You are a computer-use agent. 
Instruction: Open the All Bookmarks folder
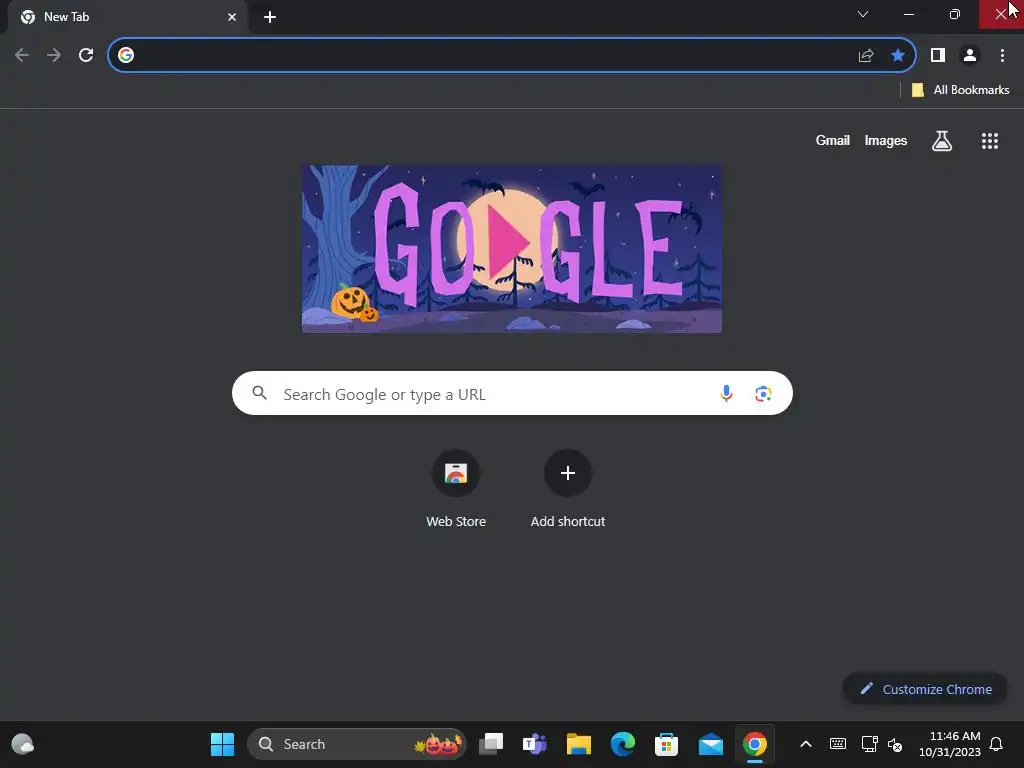coord(960,90)
